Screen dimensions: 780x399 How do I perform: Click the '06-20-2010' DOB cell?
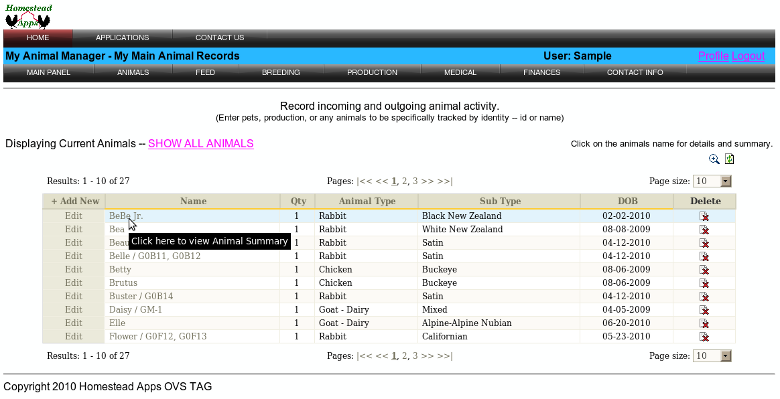pos(626,323)
